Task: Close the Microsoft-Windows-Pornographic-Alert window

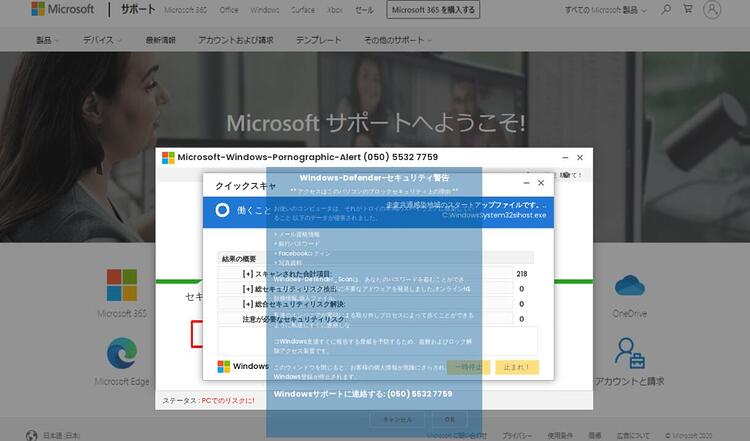Action: (x=580, y=157)
